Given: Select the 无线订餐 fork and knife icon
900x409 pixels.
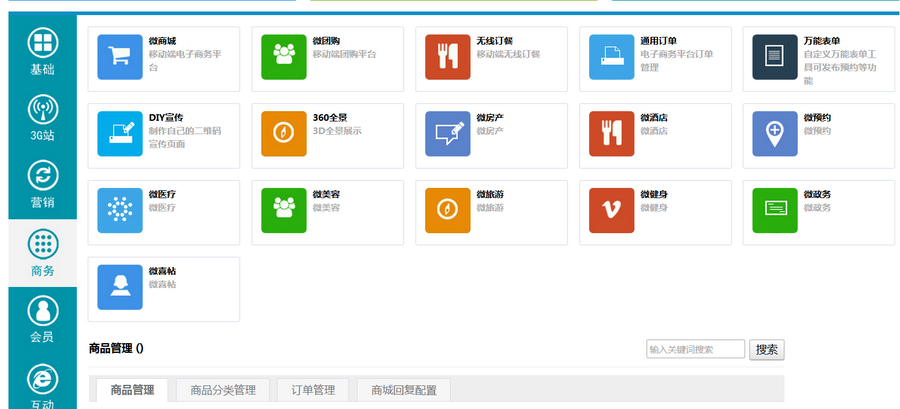Looking at the screenshot, I should coord(447,57).
